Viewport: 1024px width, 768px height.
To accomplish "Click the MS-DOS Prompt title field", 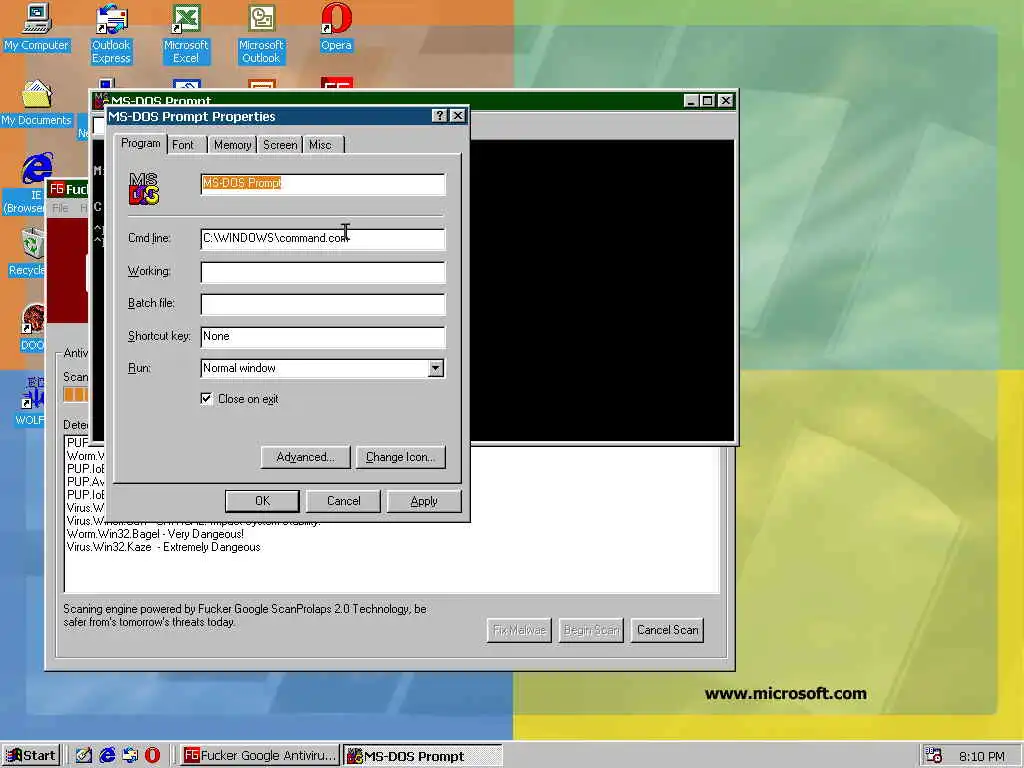I will [x=323, y=184].
